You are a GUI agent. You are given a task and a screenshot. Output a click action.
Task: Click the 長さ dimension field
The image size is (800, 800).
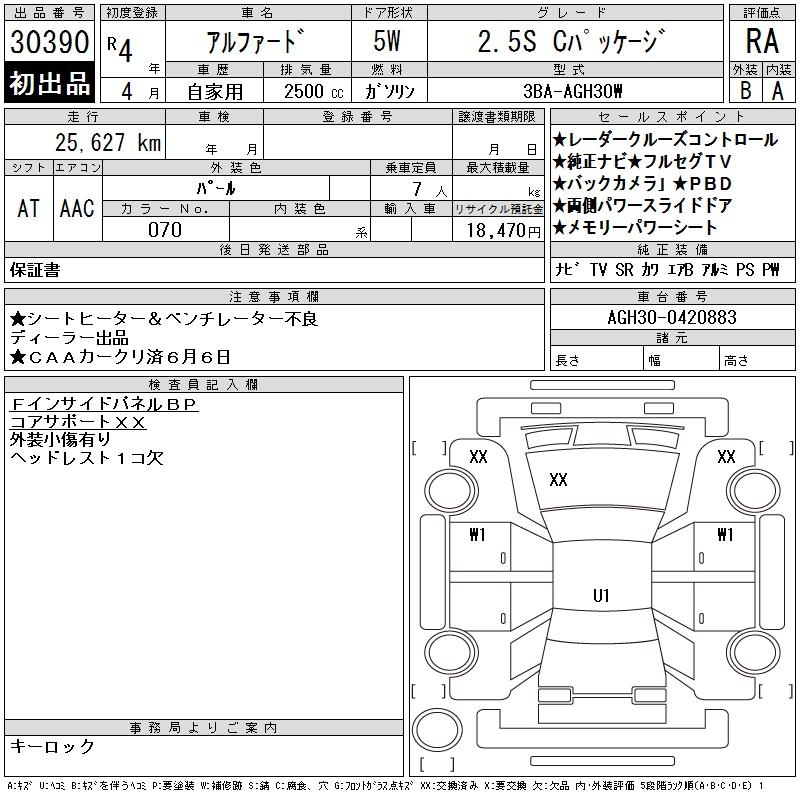(x=596, y=360)
